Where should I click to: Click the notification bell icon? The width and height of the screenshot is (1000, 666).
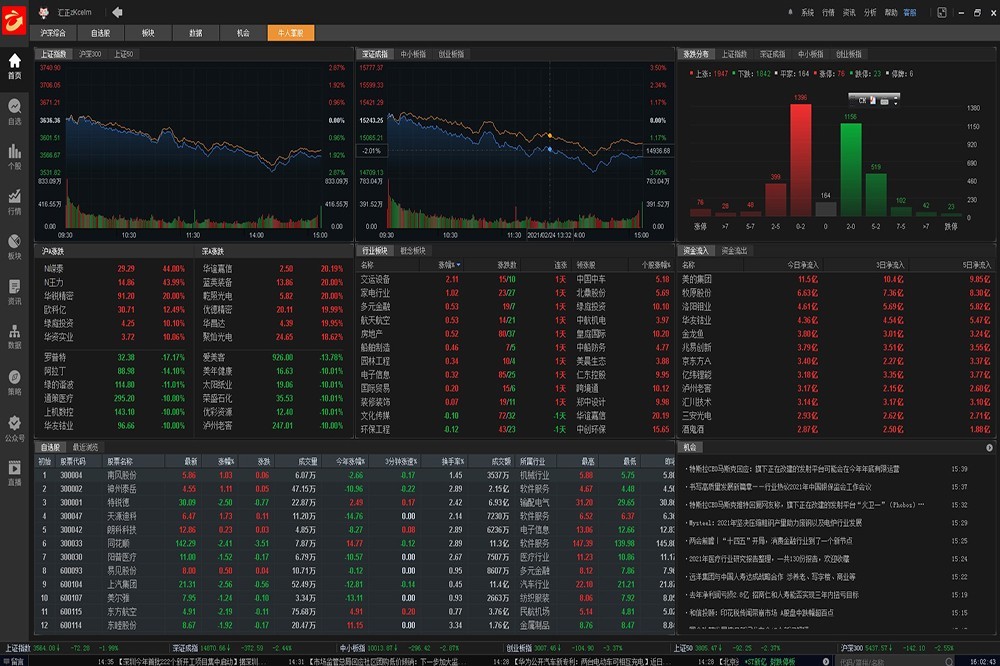pos(790,12)
